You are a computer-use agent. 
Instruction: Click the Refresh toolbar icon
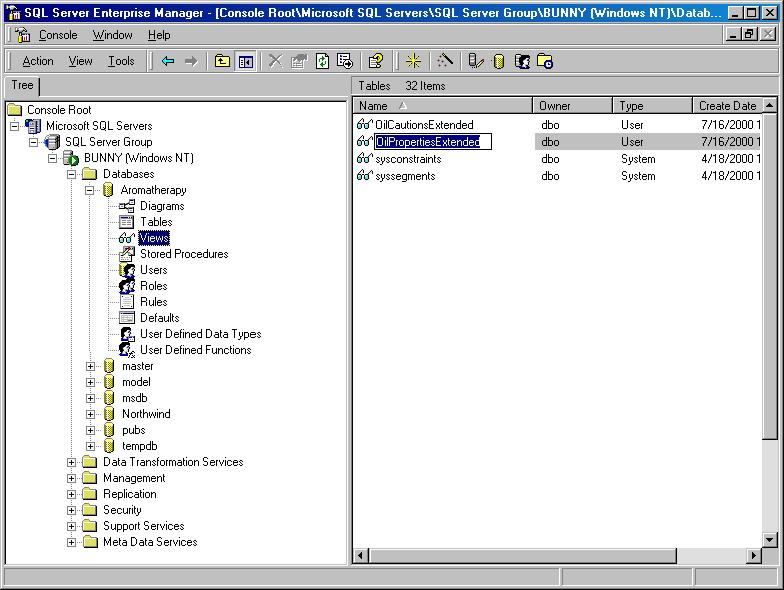pyautogui.click(x=322, y=62)
